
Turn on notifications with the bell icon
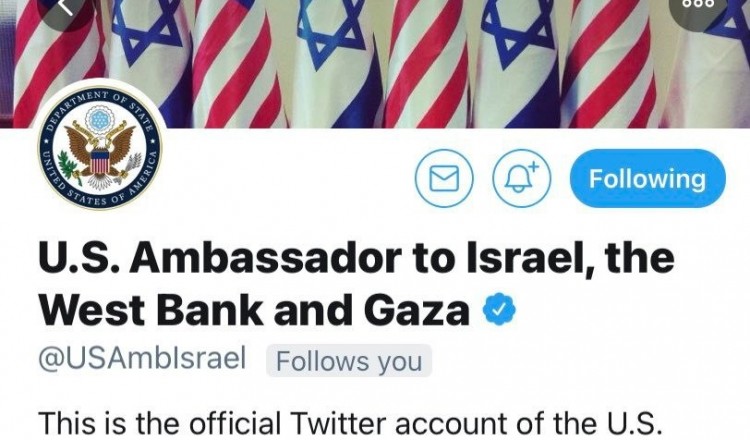point(521,178)
